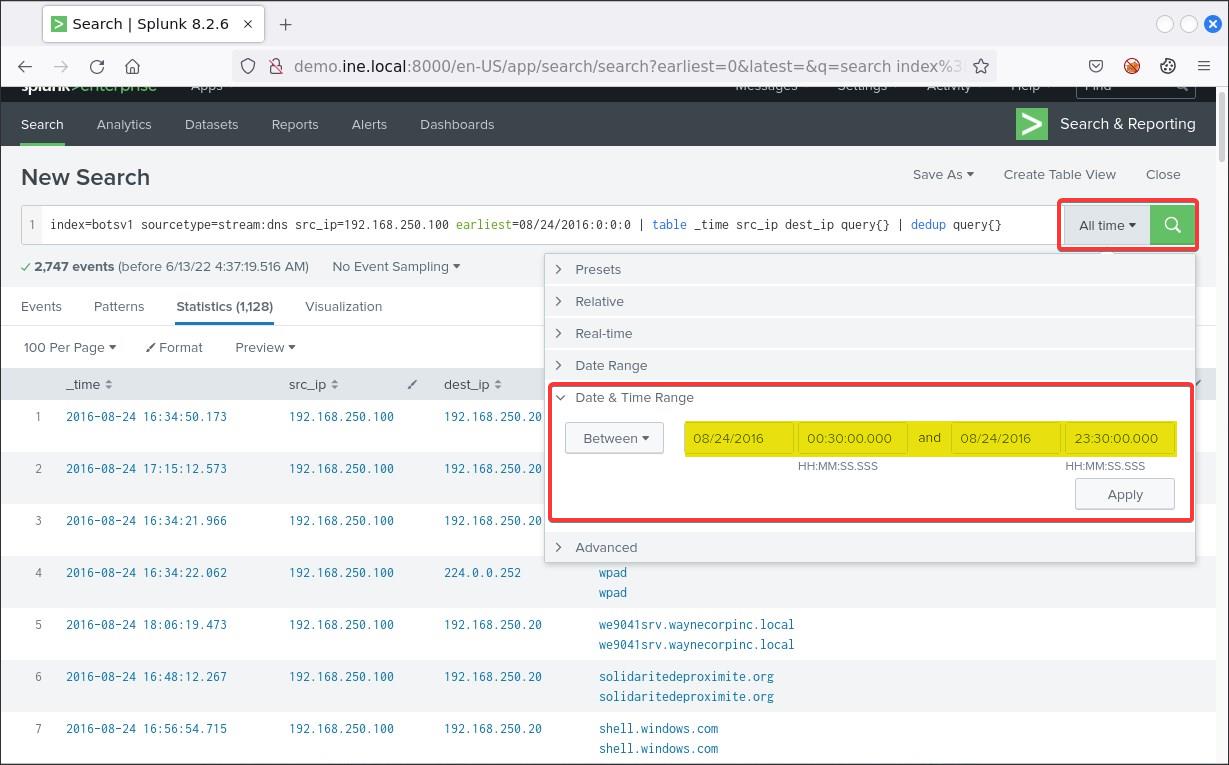Screen dimensions: 1229x765
Task: Run search with green magnifier button
Action: pyautogui.click(x=1172, y=225)
